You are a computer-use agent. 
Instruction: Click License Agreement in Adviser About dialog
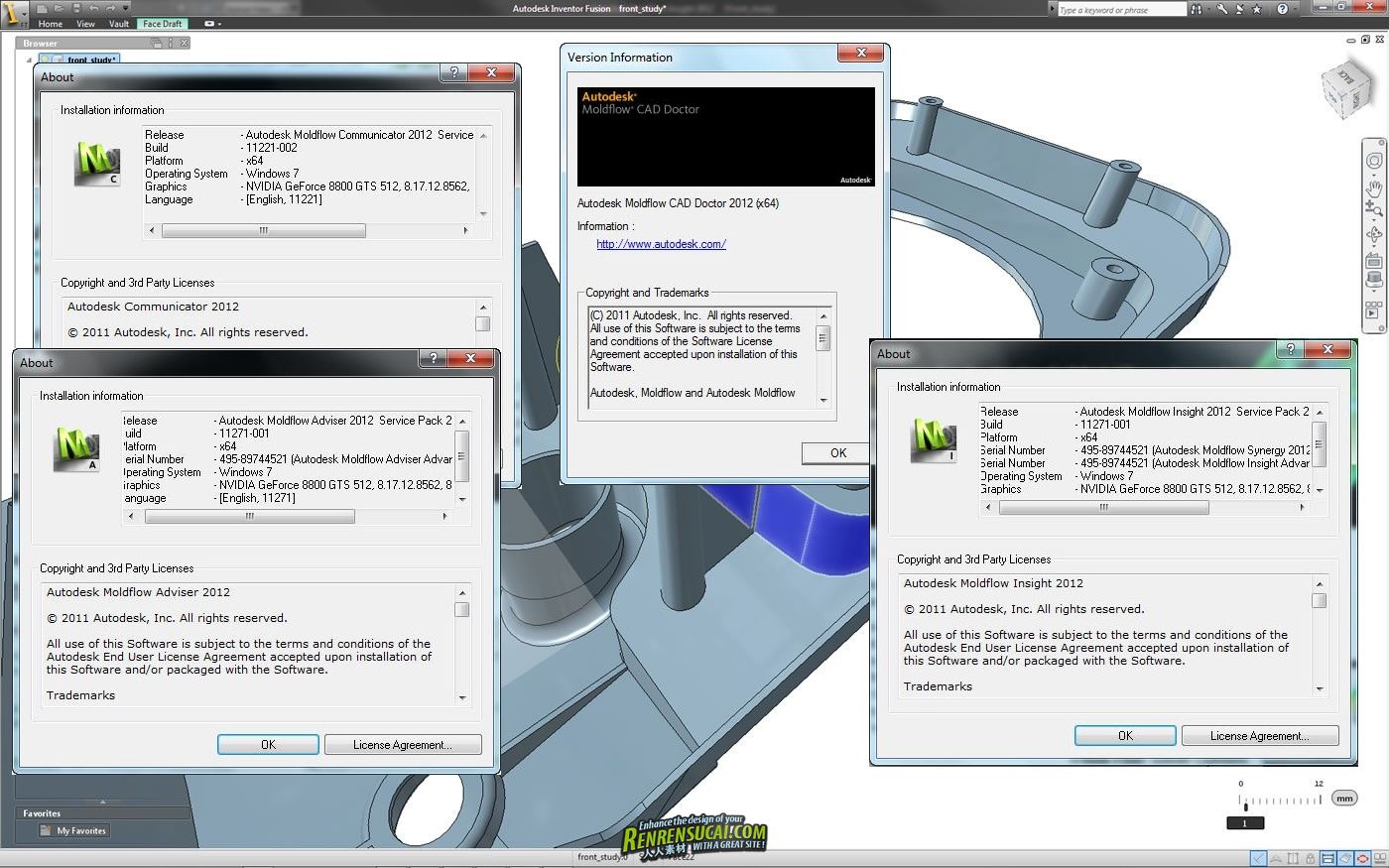click(x=403, y=744)
